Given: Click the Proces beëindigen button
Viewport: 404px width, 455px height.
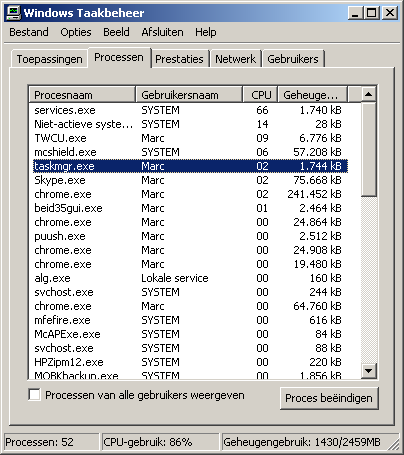Looking at the screenshot, I should [x=329, y=398].
